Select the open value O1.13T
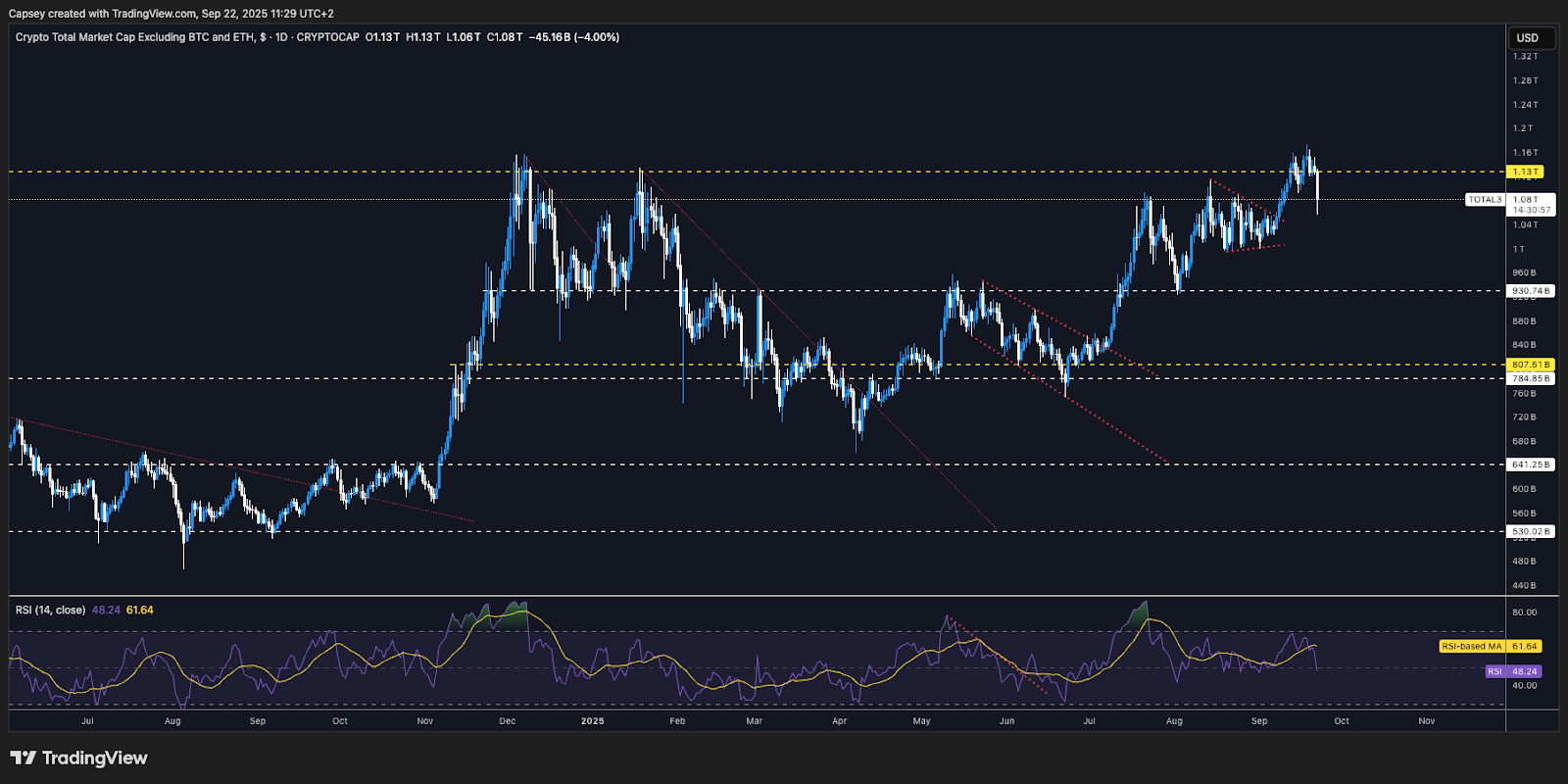The image size is (1568, 784). pyautogui.click(x=382, y=37)
